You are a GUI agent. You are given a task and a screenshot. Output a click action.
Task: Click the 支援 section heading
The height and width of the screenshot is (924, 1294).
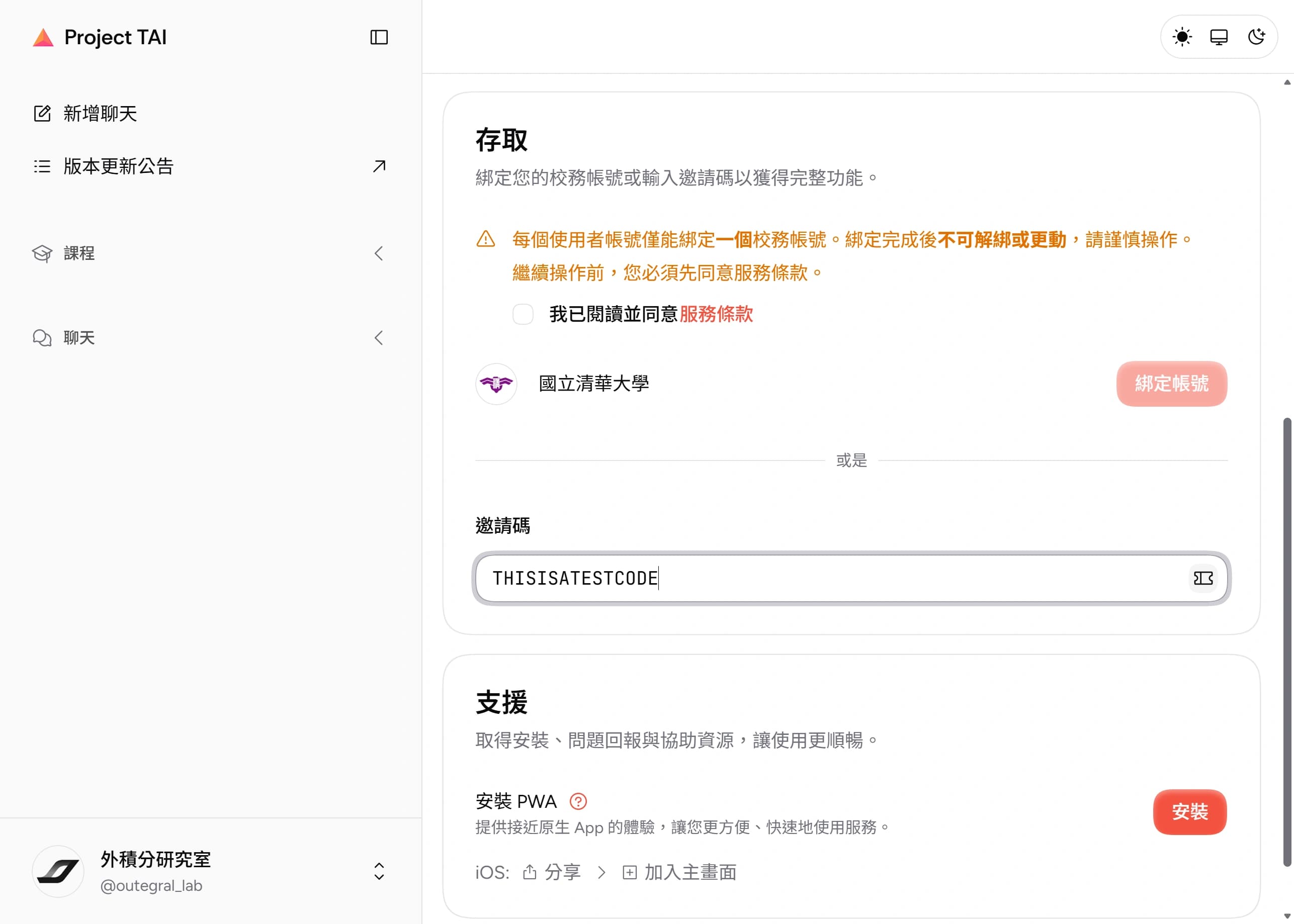tap(501, 702)
